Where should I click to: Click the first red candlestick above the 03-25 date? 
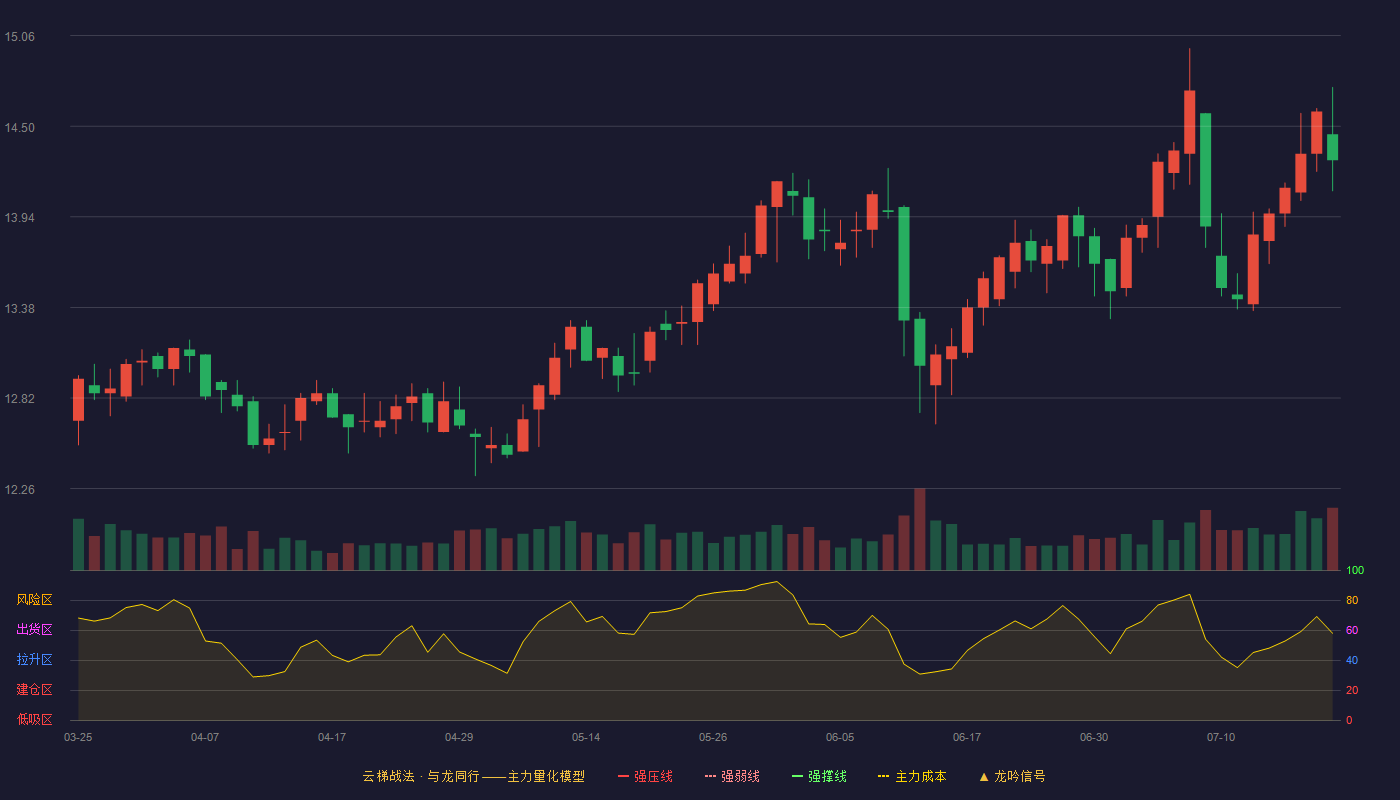pos(78,399)
